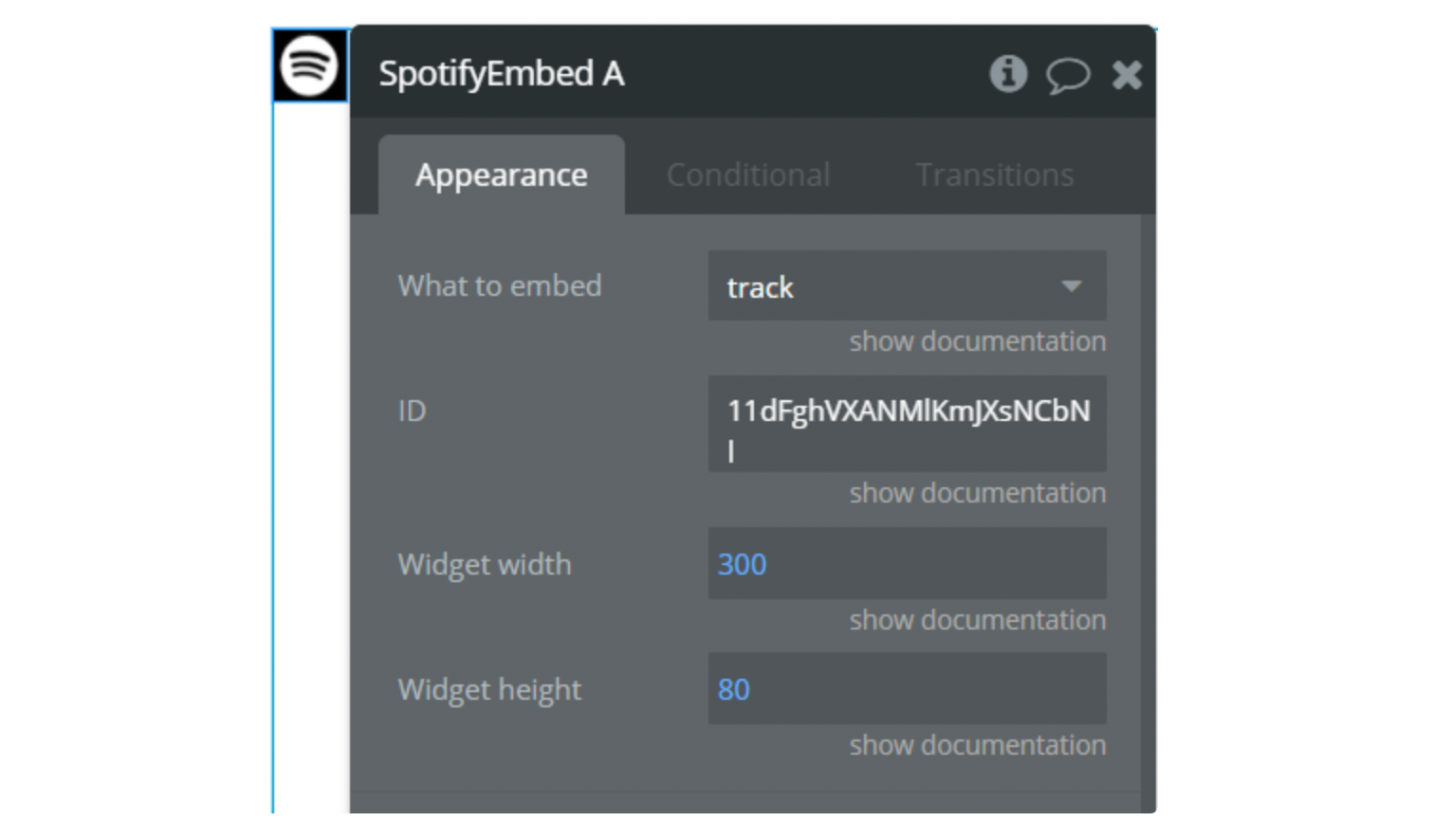
Task: Switch to the Conditional tab
Action: 748,174
